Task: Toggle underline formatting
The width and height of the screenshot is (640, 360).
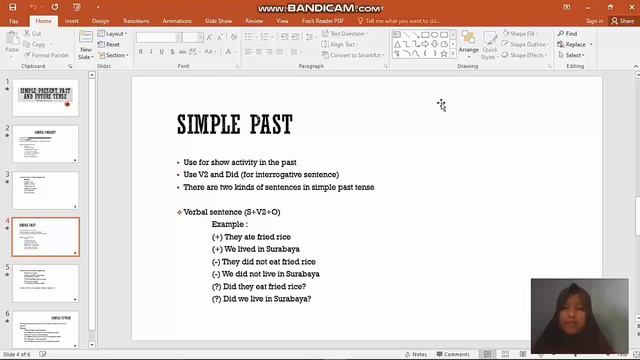Action: tap(162, 51)
